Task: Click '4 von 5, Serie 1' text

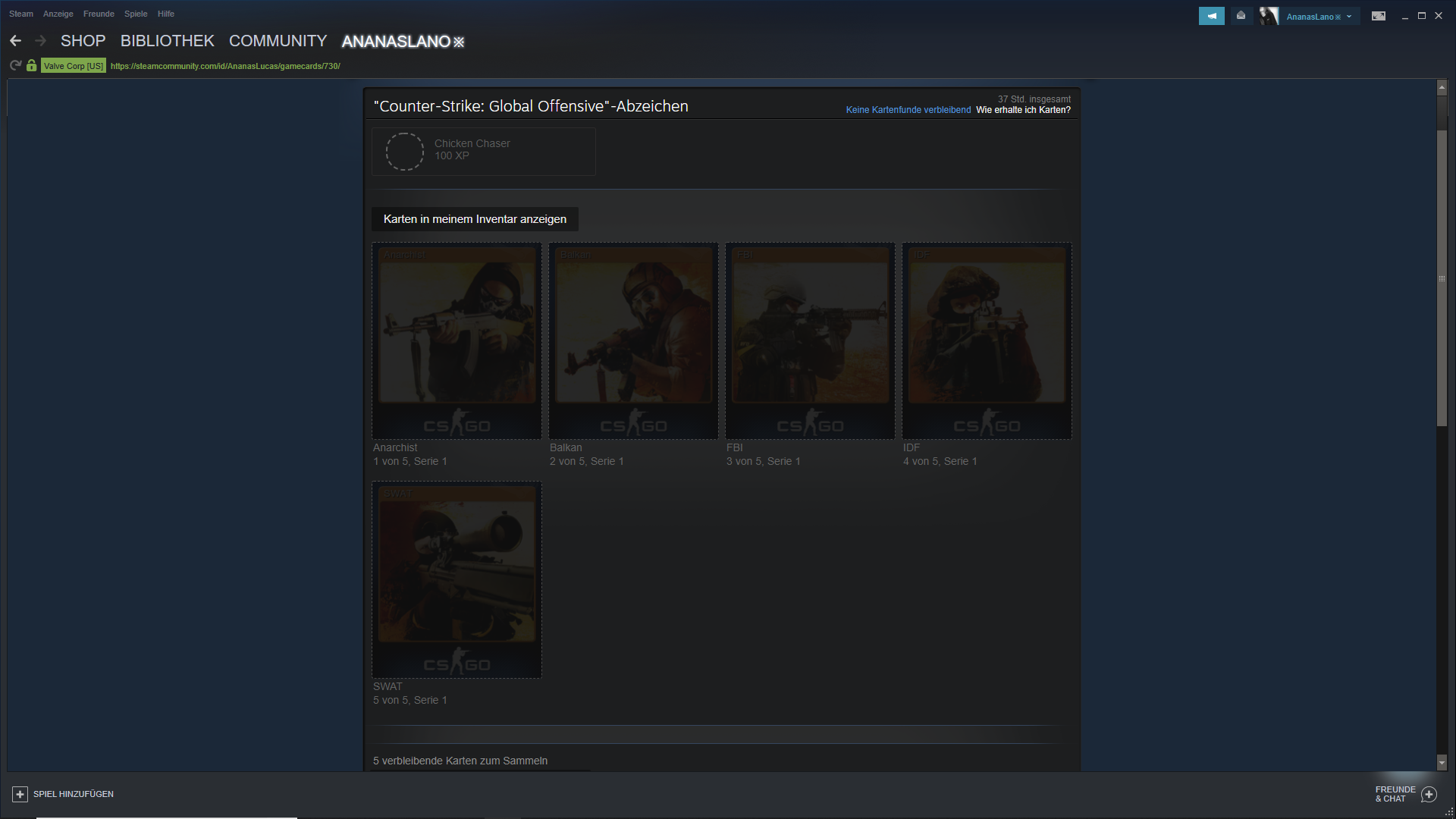Action: [x=940, y=461]
